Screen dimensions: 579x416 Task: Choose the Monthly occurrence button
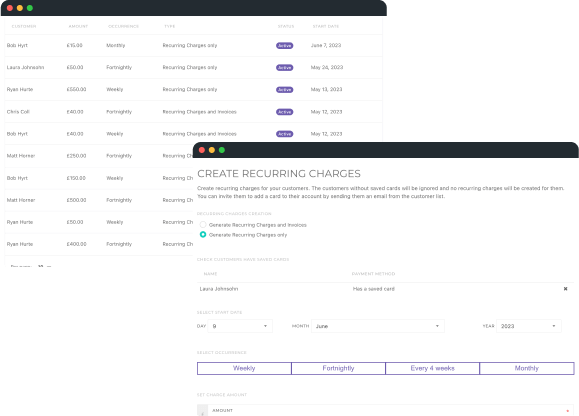[x=527, y=368]
